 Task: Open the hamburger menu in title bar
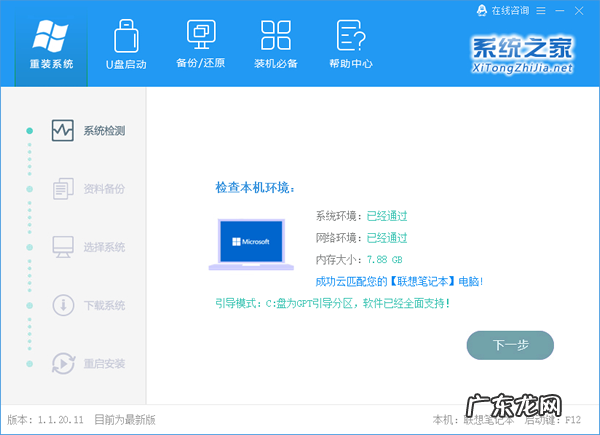tap(541, 11)
